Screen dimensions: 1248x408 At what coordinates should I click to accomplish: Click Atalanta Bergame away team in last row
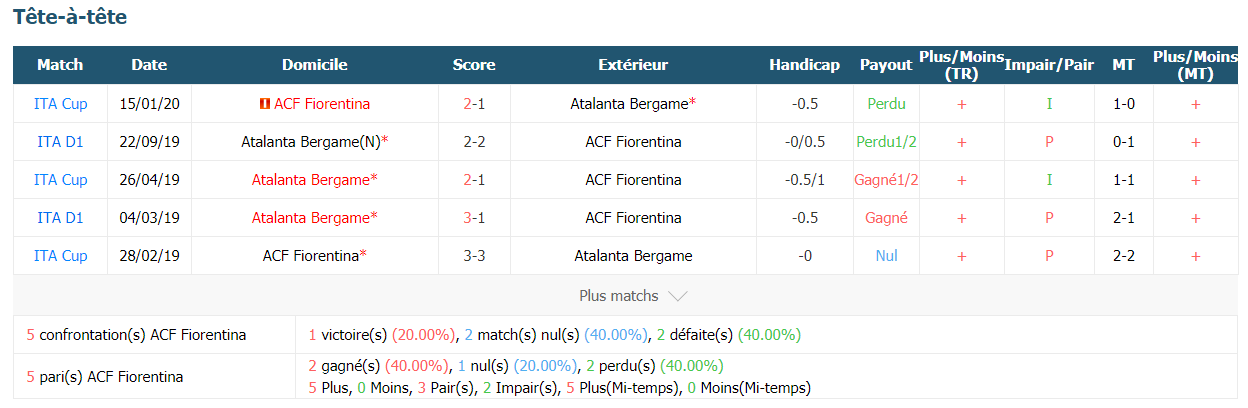tap(633, 256)
